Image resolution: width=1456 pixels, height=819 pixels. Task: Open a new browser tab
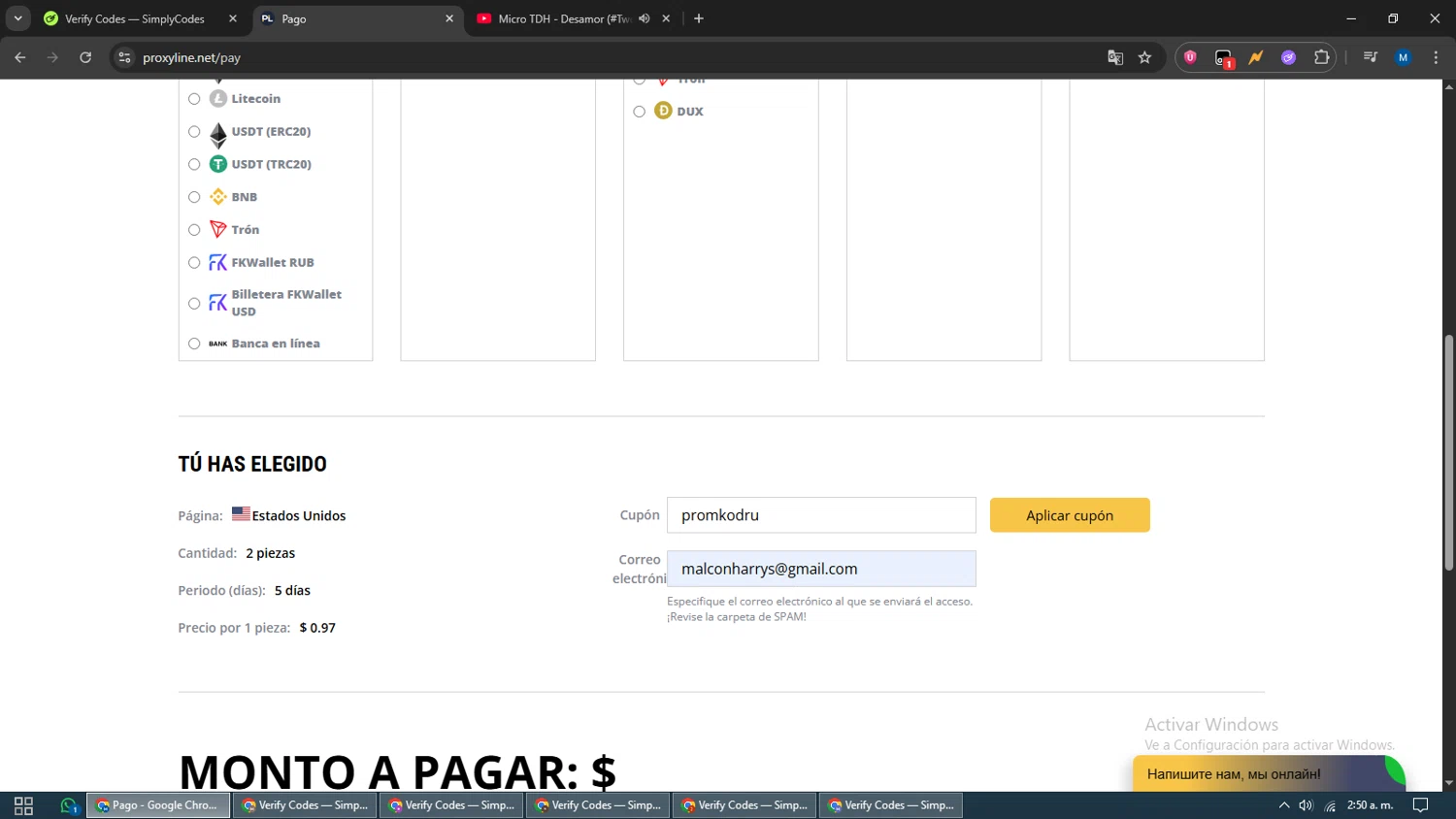699,18
